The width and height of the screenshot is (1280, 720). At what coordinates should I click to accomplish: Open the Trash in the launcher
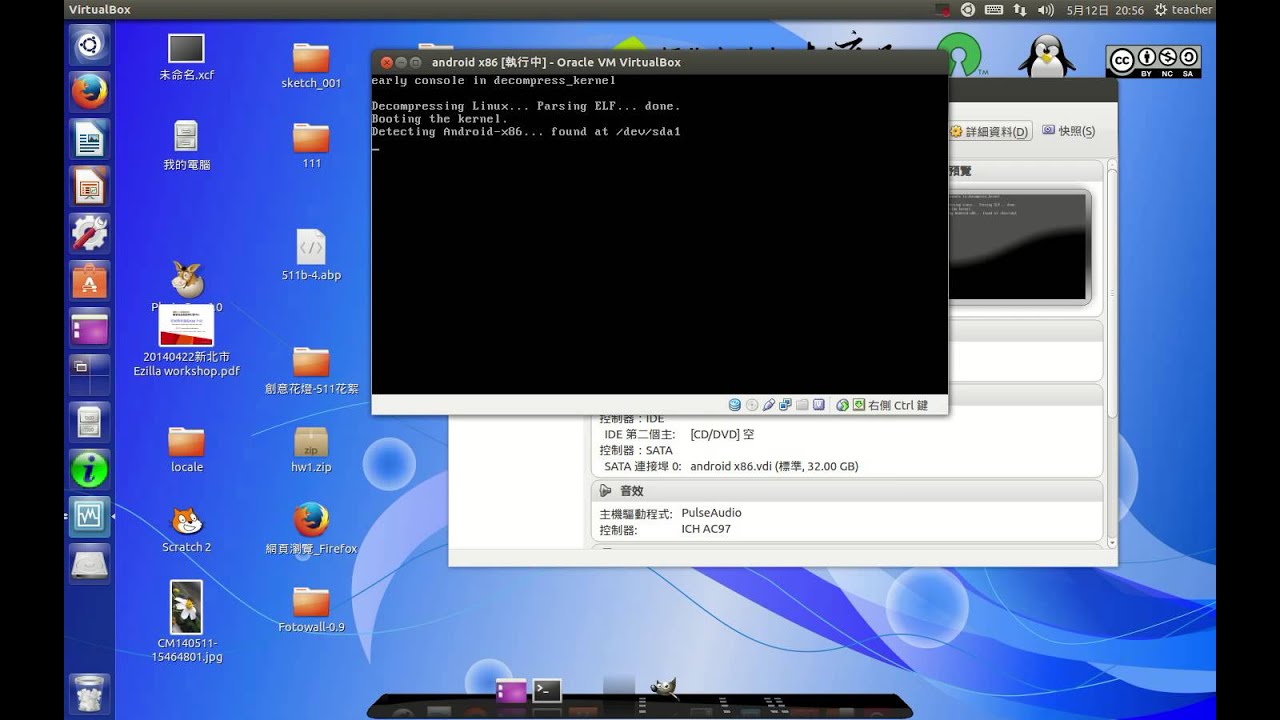[89, 692]
